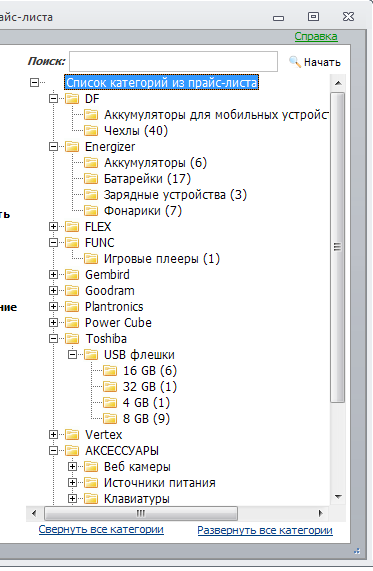The image size is (373, 571).
Task: Click the Чехлы (40) folder icon
Action: coord(91,131)
